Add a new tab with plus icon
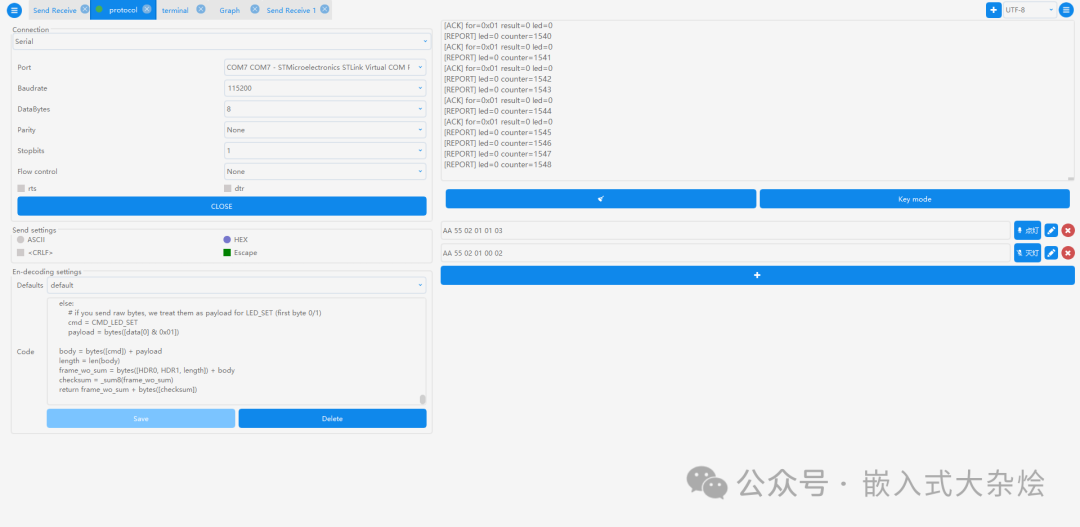This screenshot has width=1080, height=527. [993, 10]
